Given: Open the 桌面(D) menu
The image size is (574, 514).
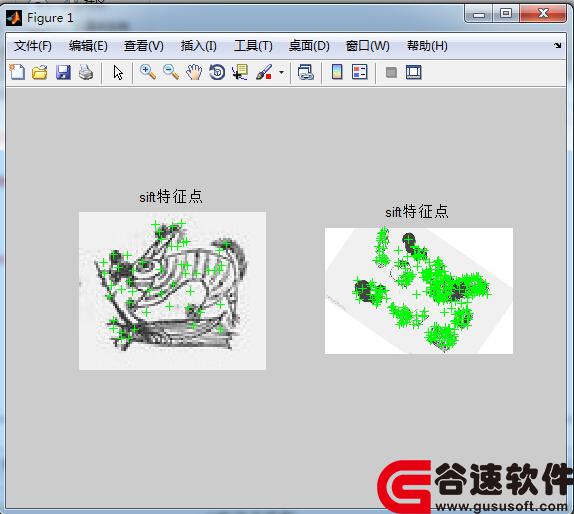Looking at the screenshot, I should click(309, 46).
